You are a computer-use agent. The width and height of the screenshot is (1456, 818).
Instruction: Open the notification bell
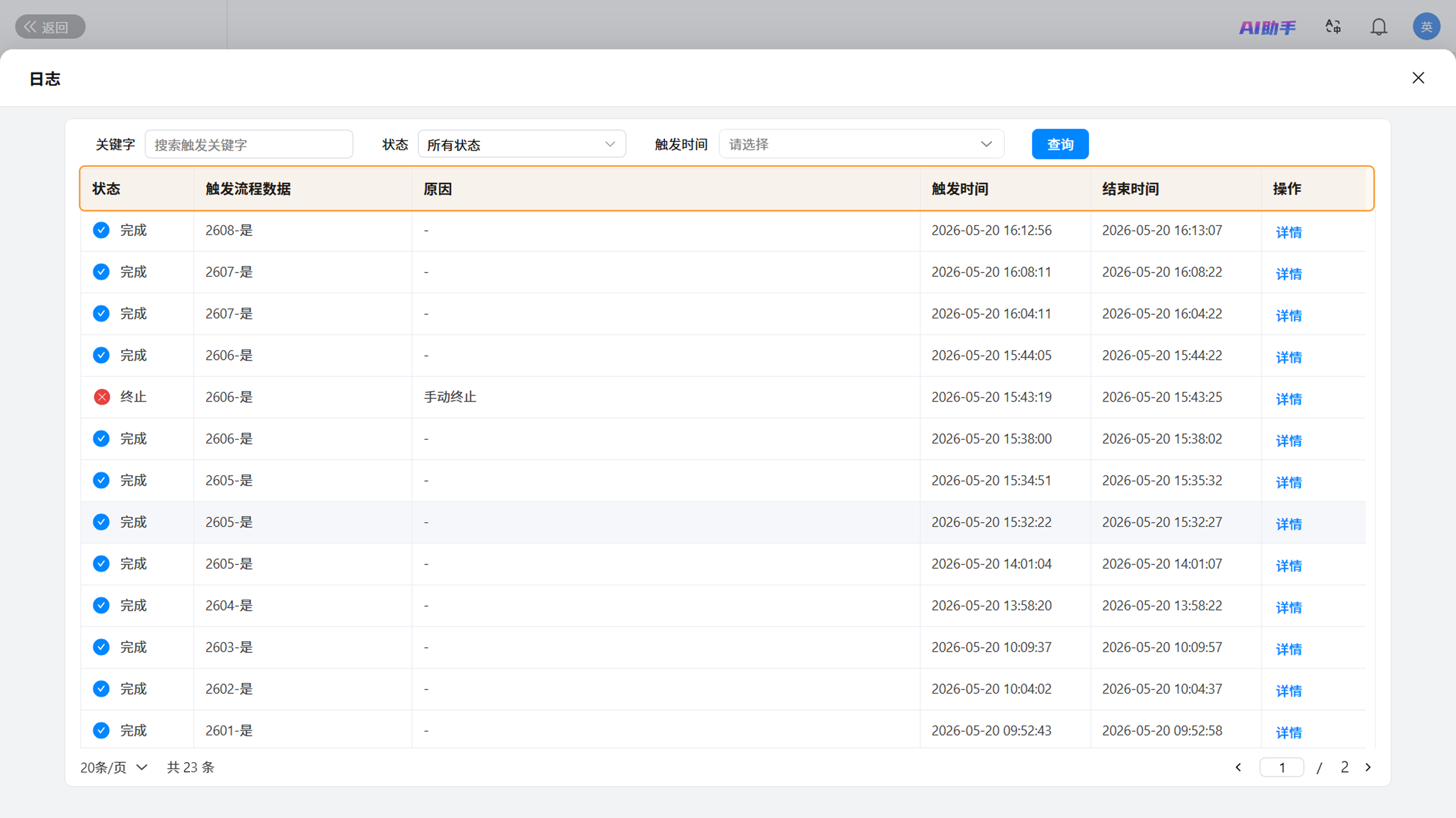point(1379,27)
